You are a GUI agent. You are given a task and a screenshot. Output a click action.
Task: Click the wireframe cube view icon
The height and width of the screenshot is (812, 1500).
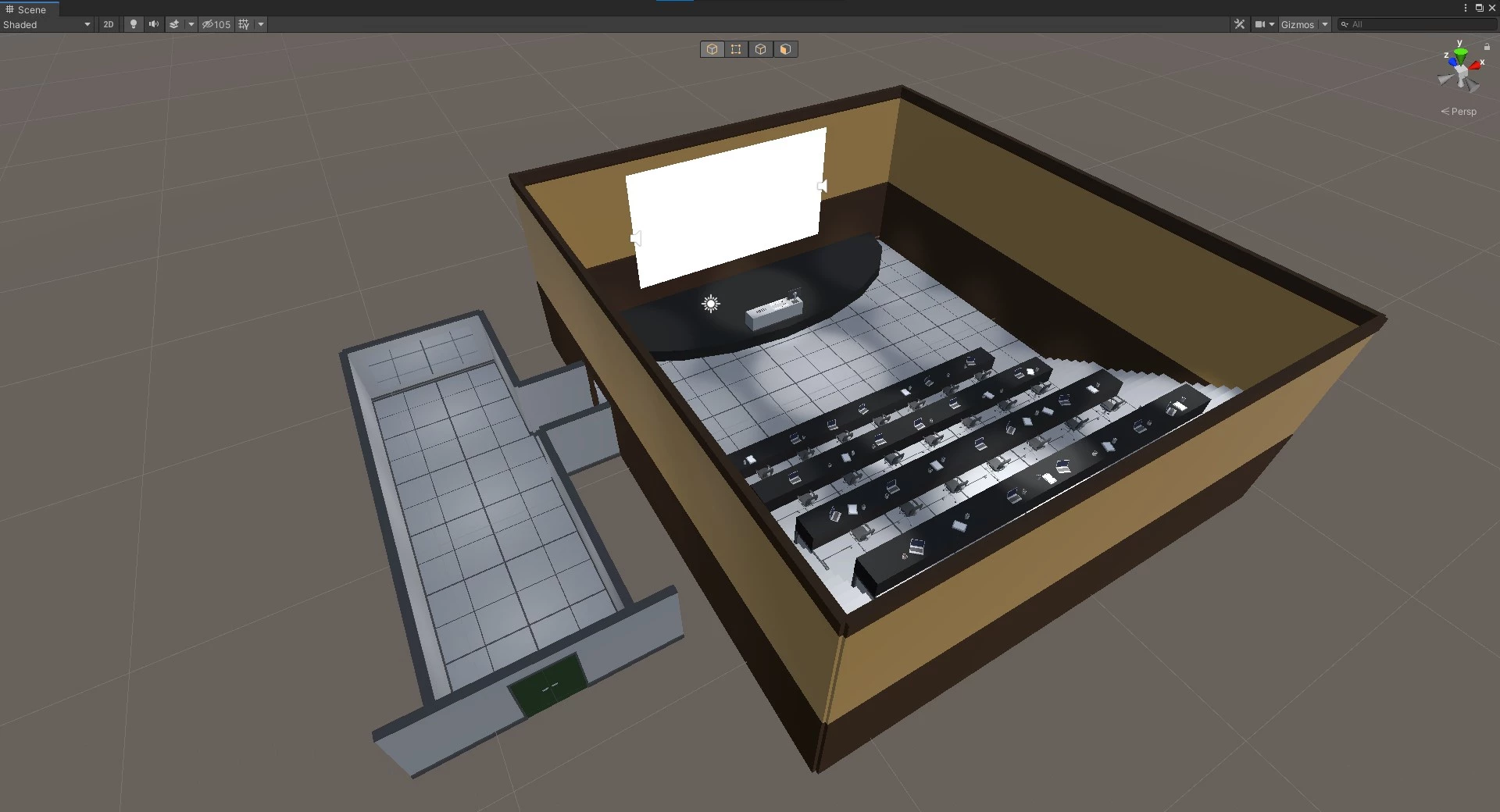click(760, 48)
